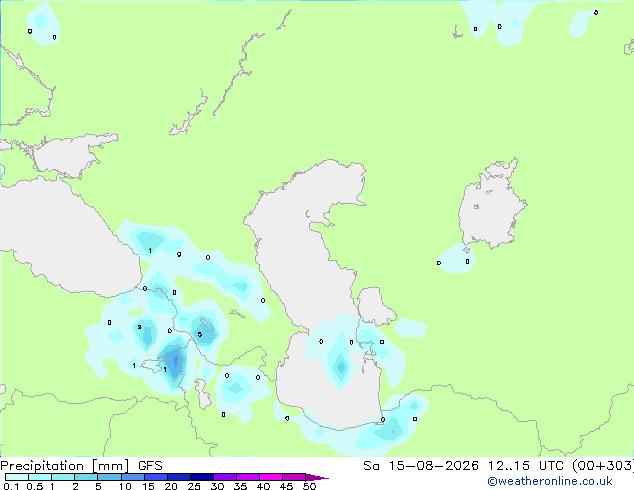Select the 20–25 mm legend color swatch

point(179,477)
